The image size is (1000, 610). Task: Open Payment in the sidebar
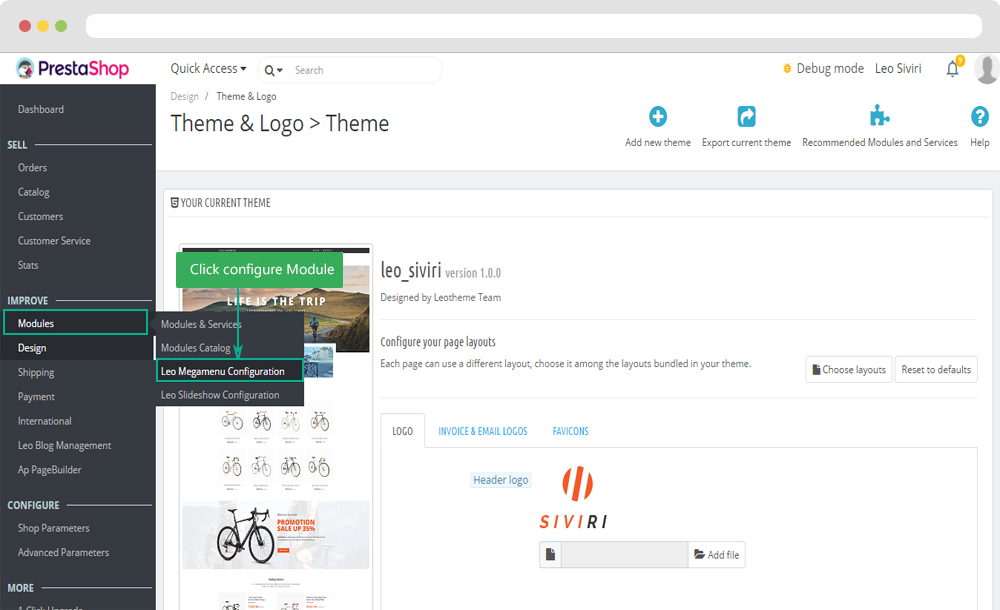pyautogui.click(x=36, y=396)
